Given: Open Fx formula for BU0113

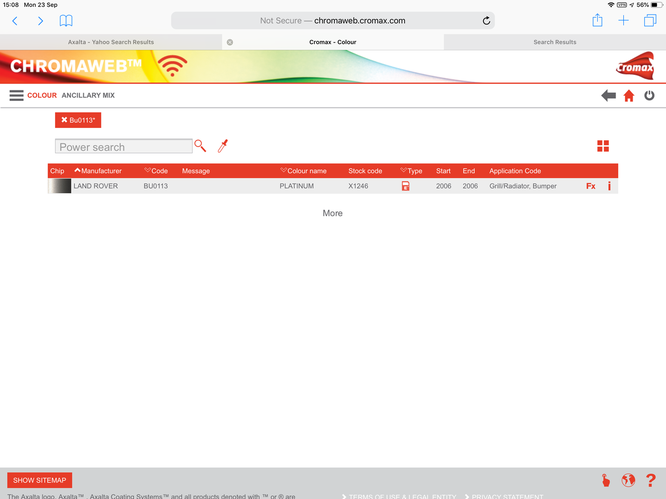Looking at the screenshot, I should [x=590, y=186].
